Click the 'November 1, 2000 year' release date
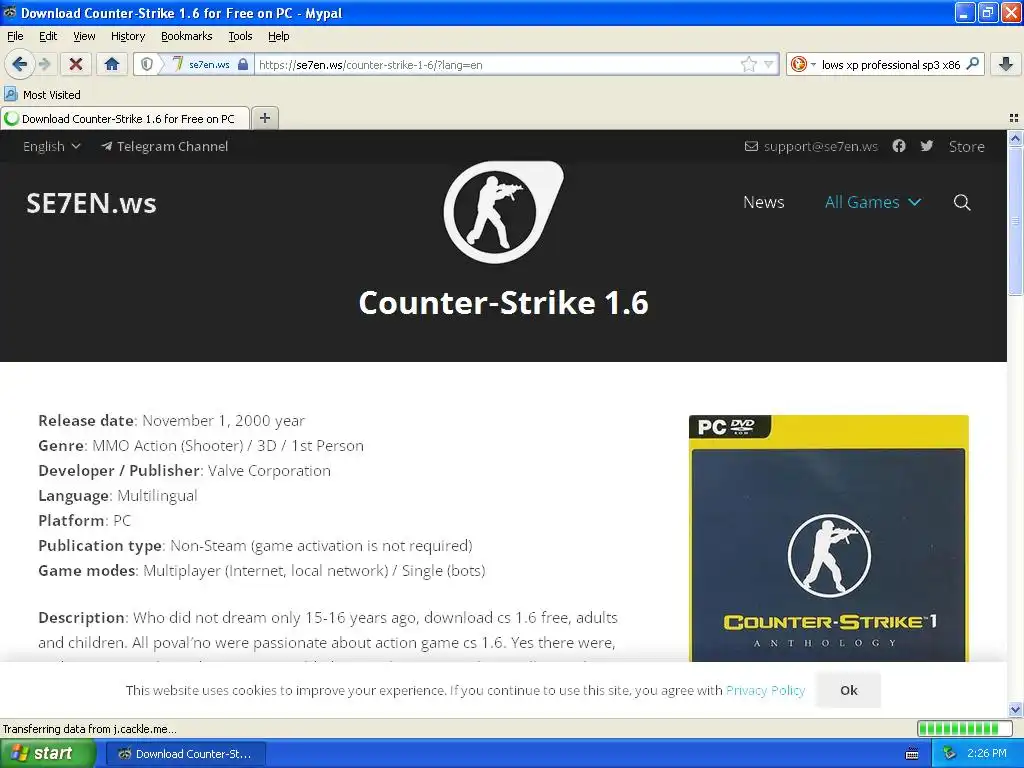Screen dimensions: 1024x768 (223, 421)
